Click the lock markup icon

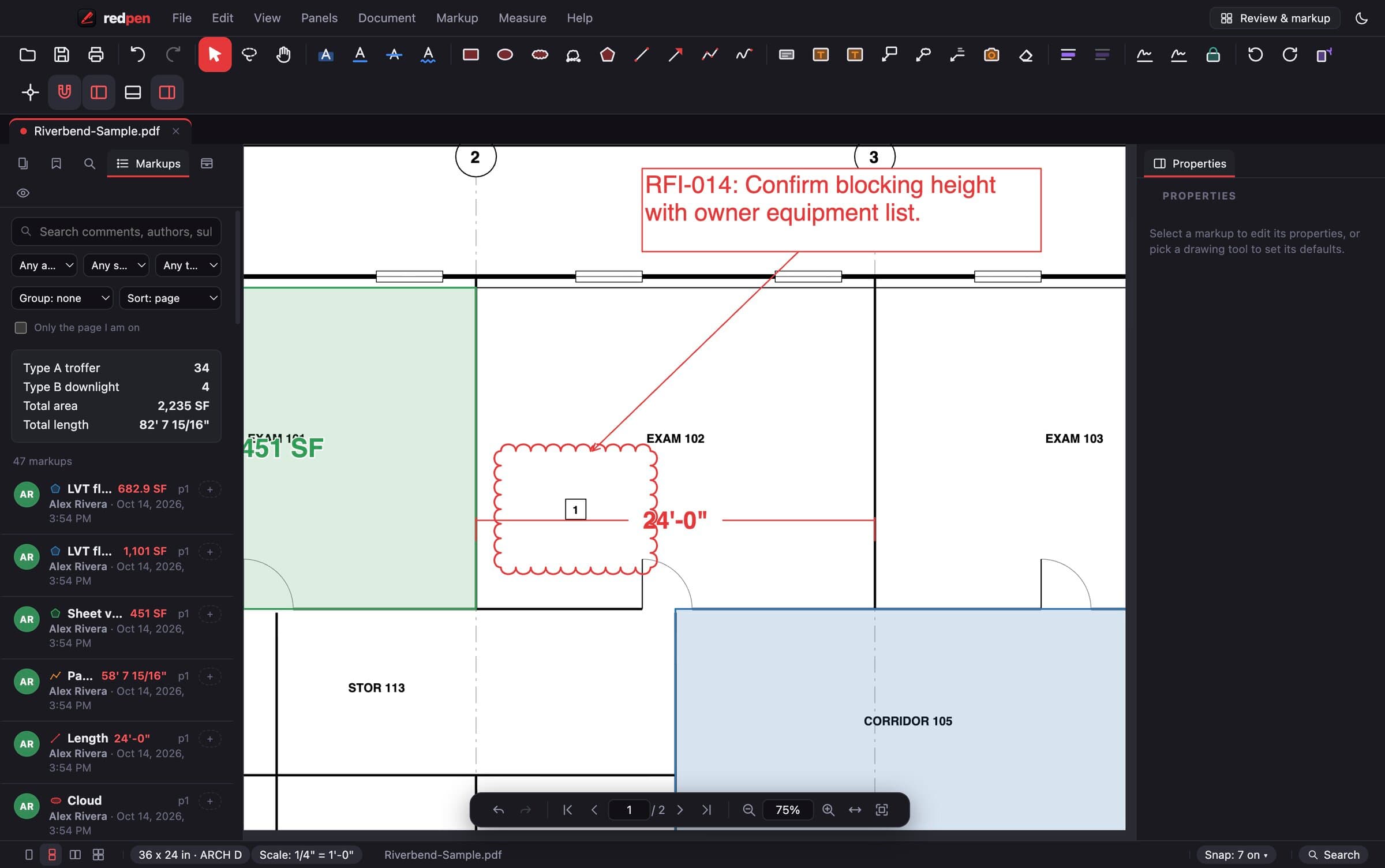coord(1213,55)
